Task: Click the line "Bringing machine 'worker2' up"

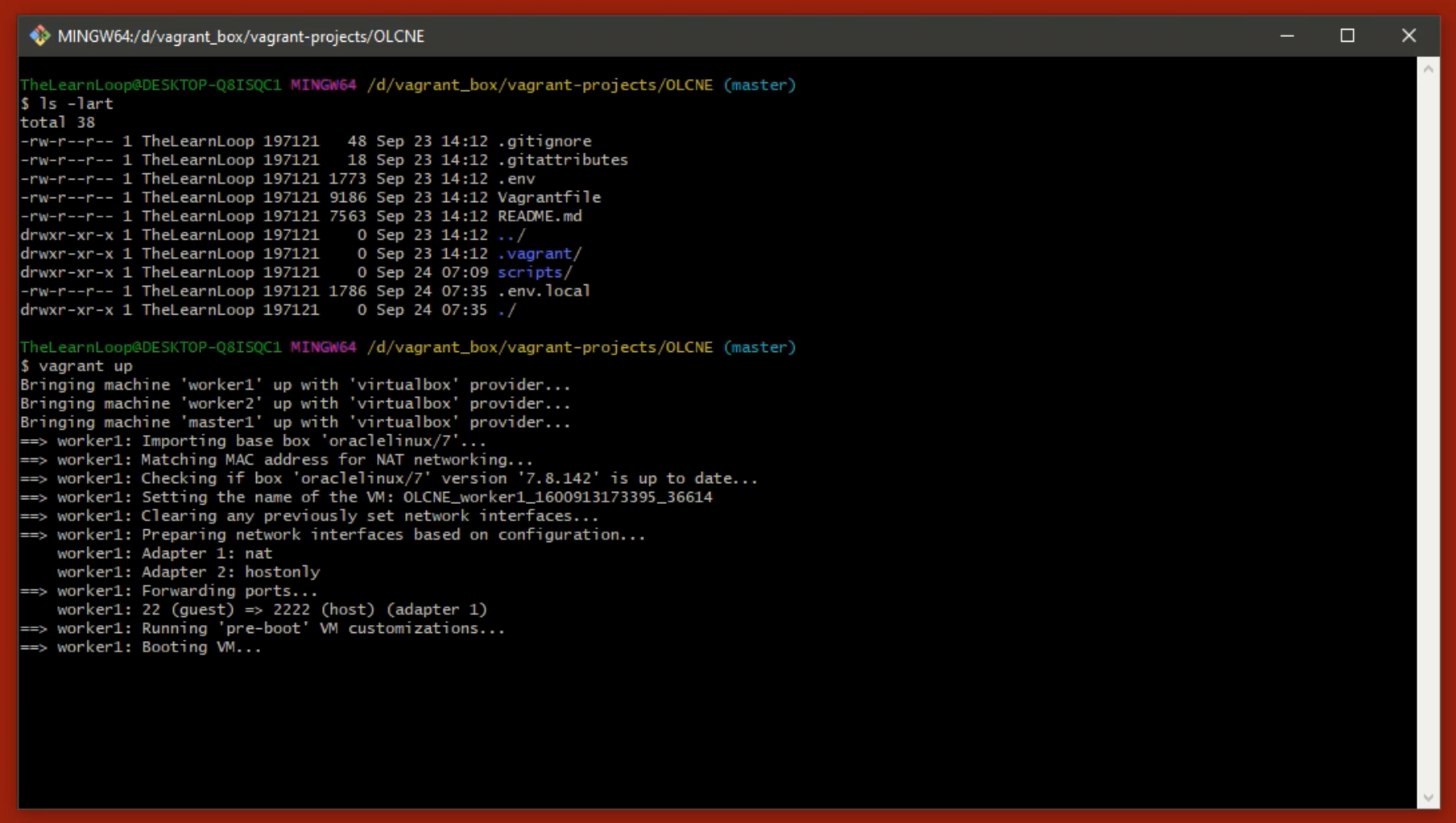Action: point(296,403)
